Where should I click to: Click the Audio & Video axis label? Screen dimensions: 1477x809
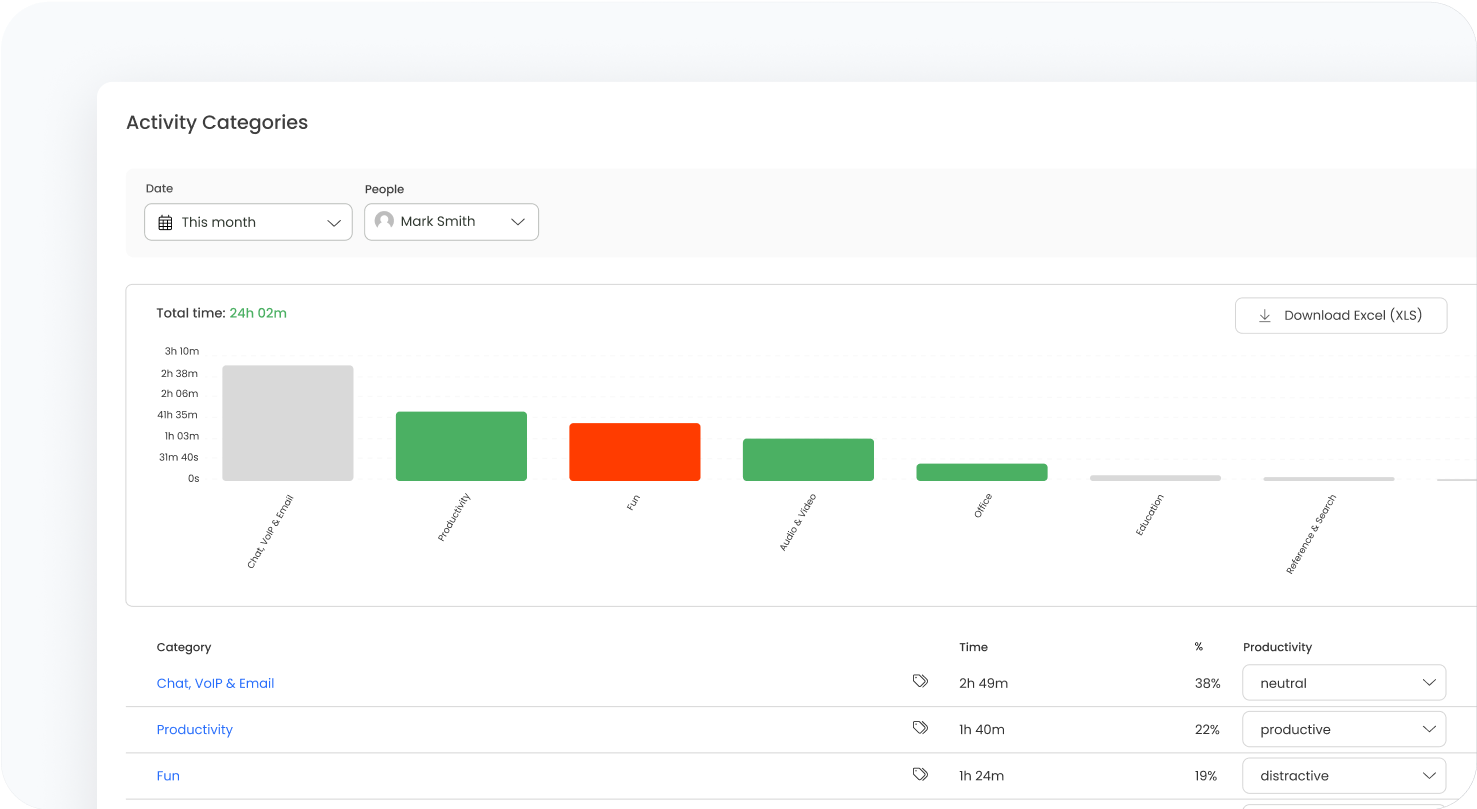(798, 522)
